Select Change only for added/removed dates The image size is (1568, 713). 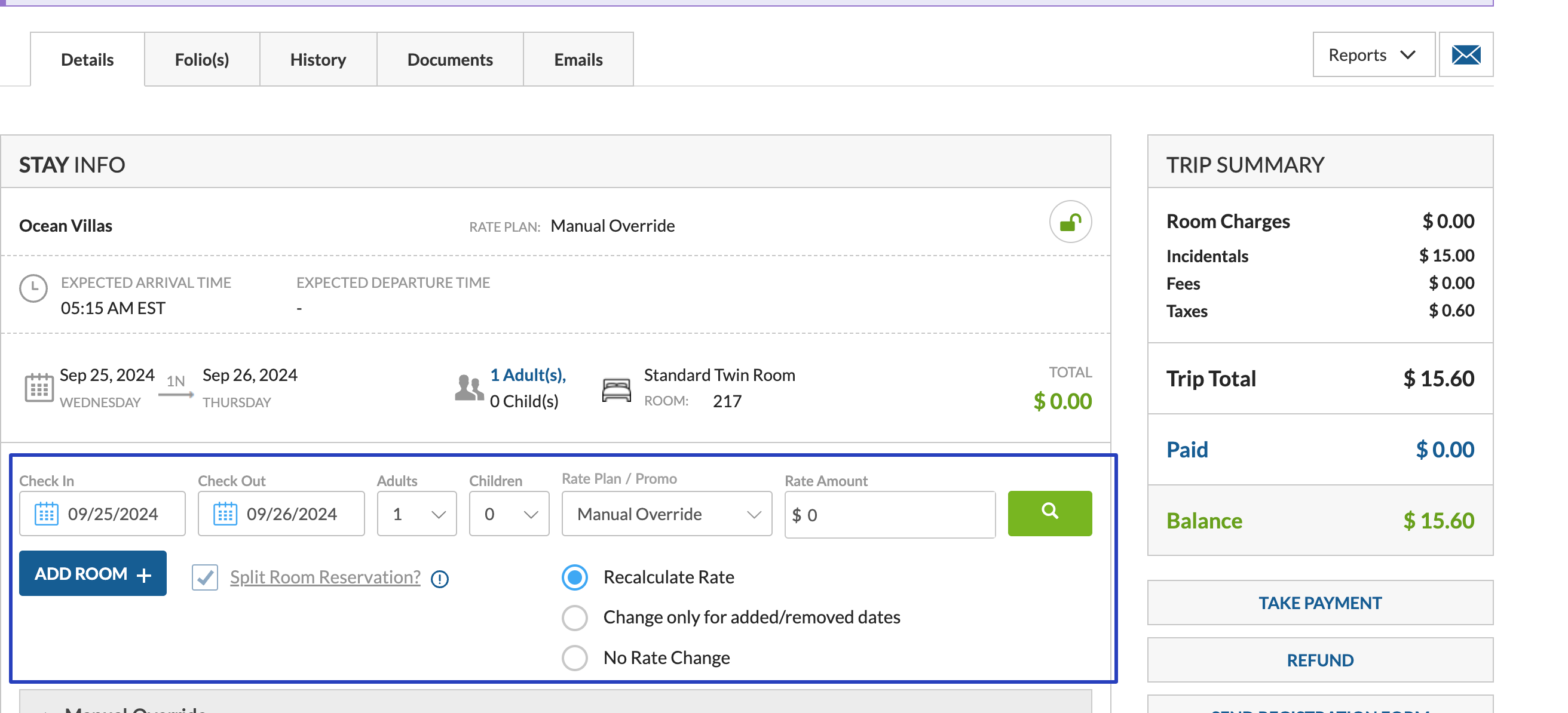point(575,617)
